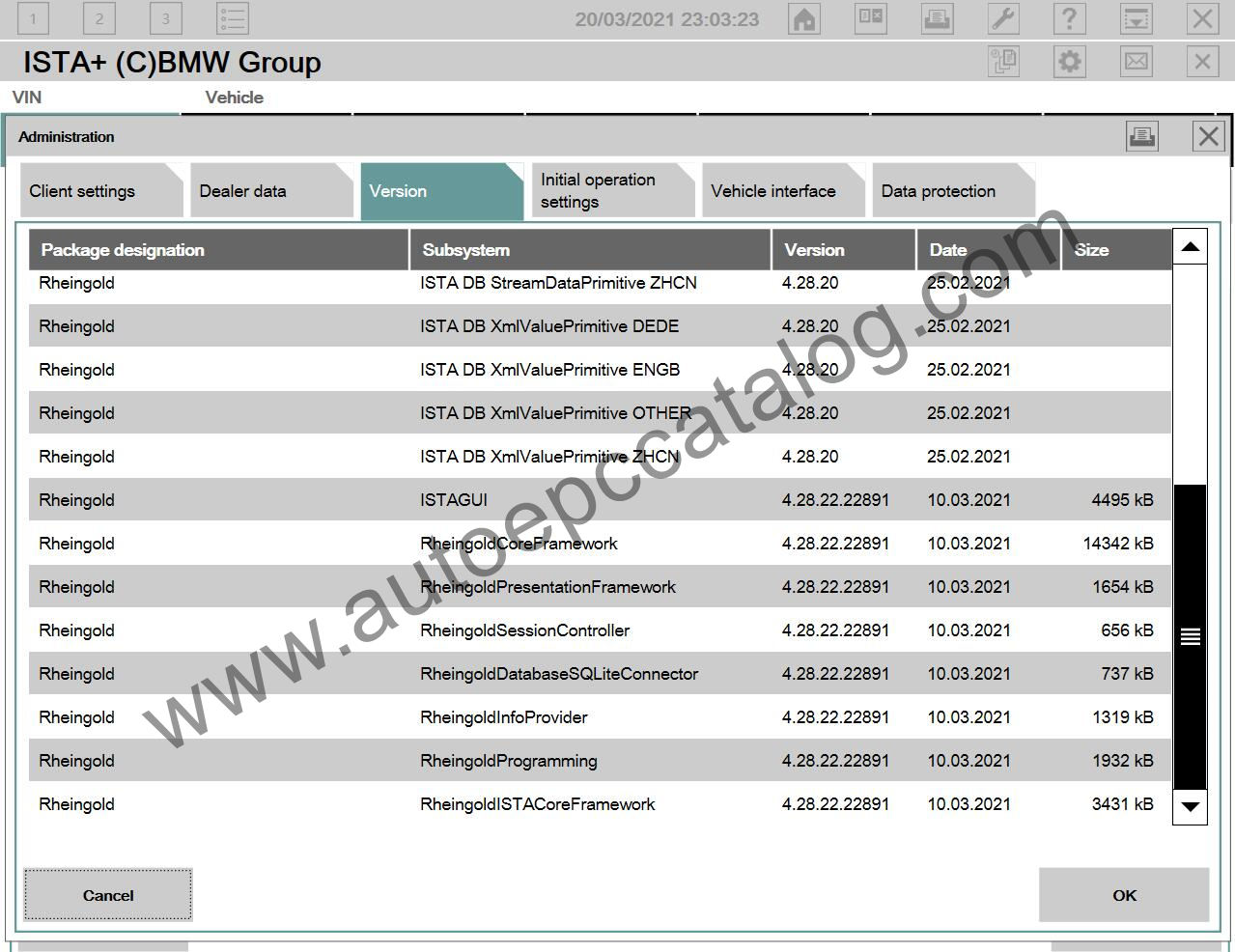The height and width of the screenshot is (952, 1235).
Task: Click the 3431 kB size value
Action: [x=1123, y=804]
